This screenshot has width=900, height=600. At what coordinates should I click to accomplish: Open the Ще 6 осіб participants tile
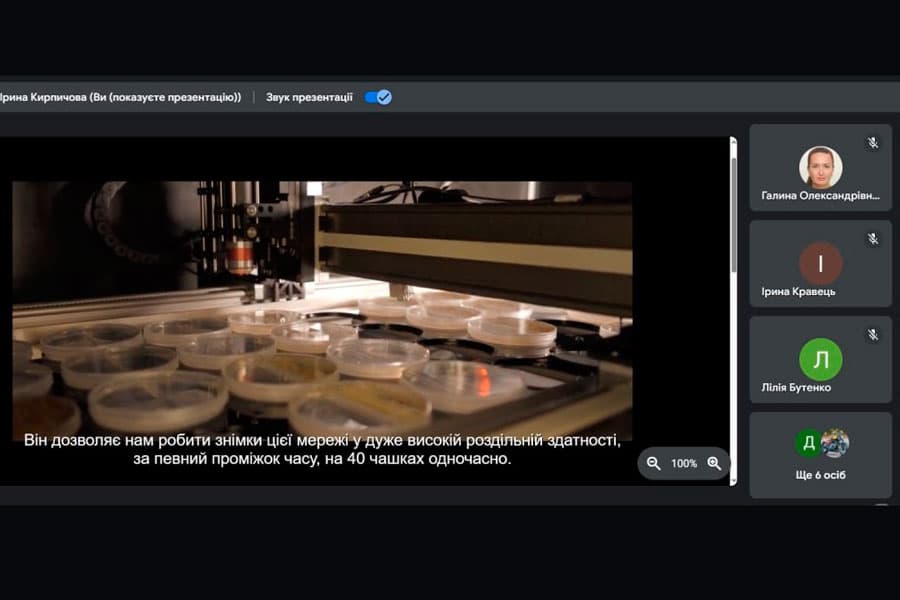pos(820,455)
